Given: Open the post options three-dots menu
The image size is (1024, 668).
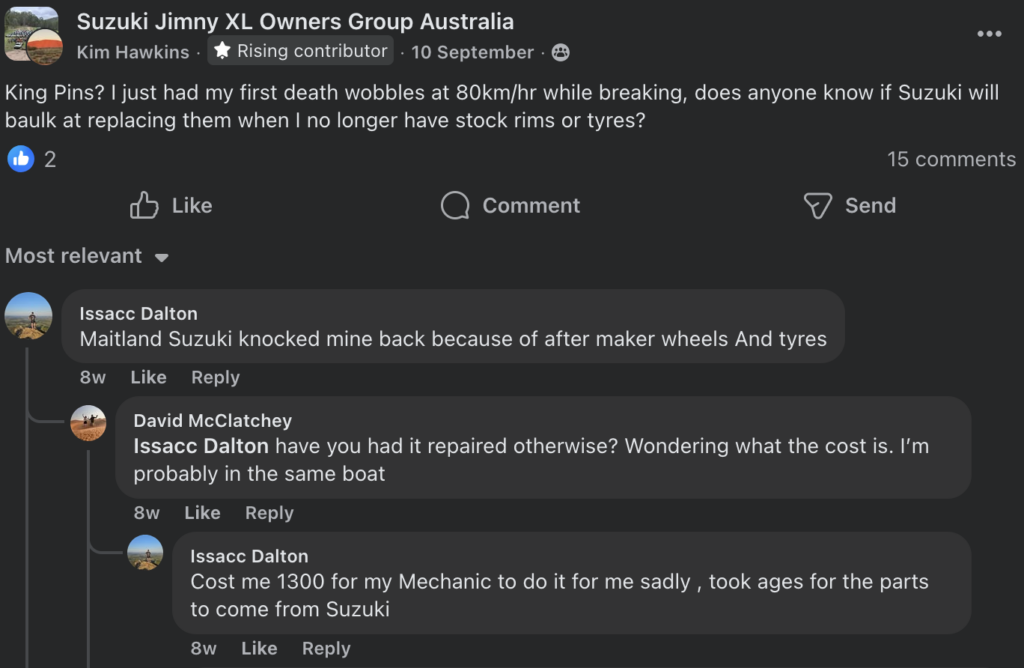Looking at the screenshot, I should [x=989, y=34].
